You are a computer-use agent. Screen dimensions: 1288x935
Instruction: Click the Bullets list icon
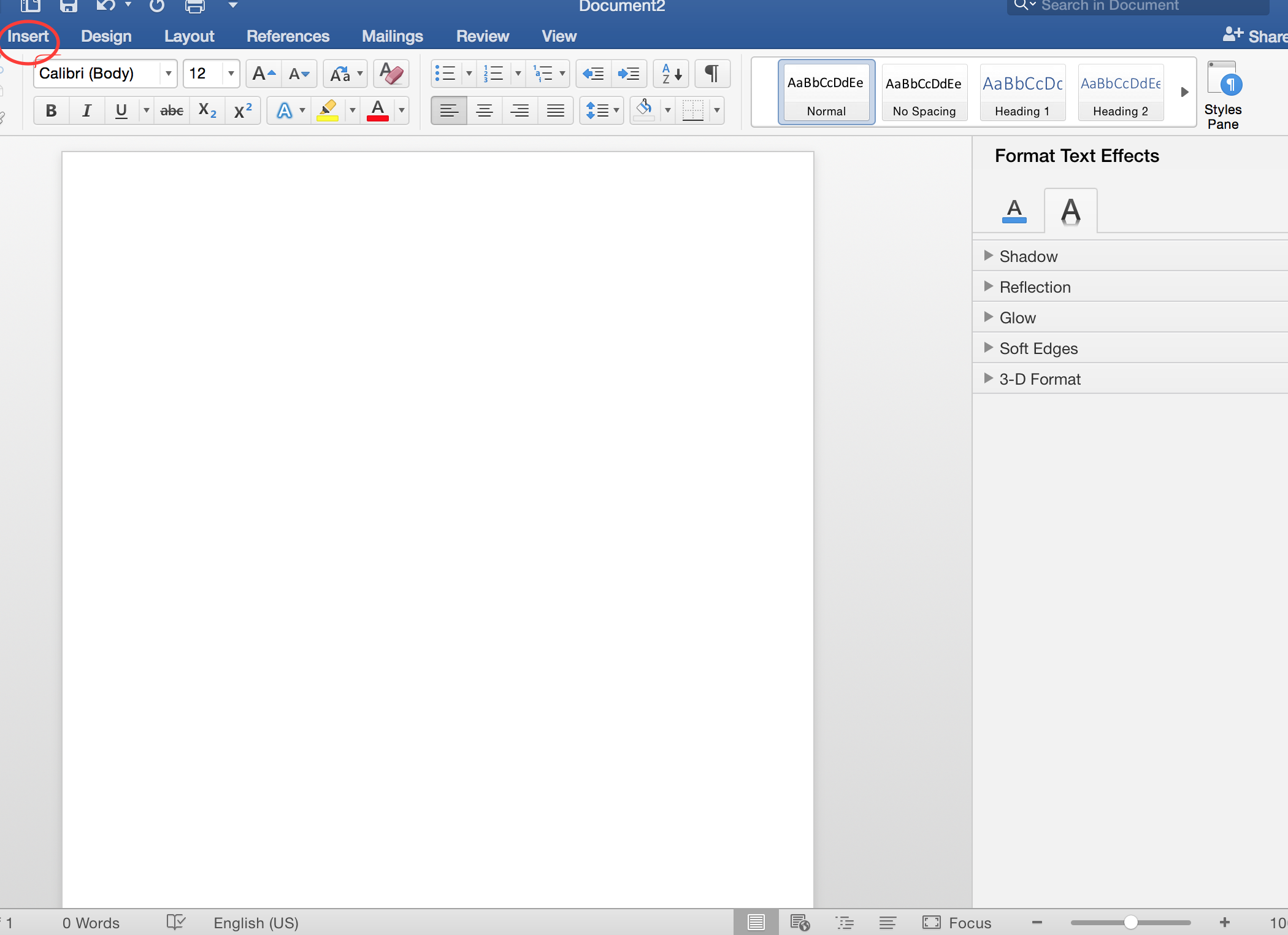[x=445, y=74]
